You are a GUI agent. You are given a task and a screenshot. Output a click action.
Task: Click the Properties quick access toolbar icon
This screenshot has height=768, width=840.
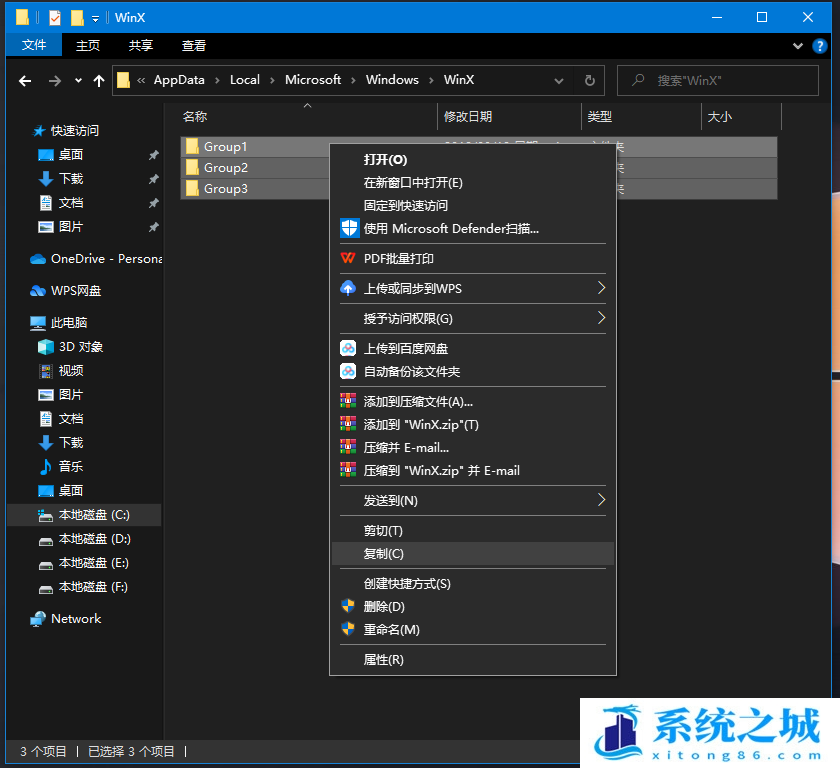pyautogui.click(x=55, y=18)
